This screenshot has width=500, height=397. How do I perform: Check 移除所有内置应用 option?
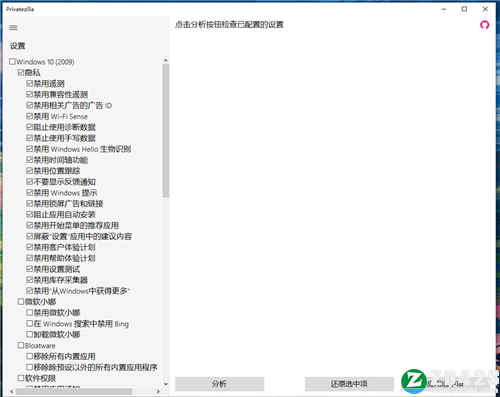29,356
